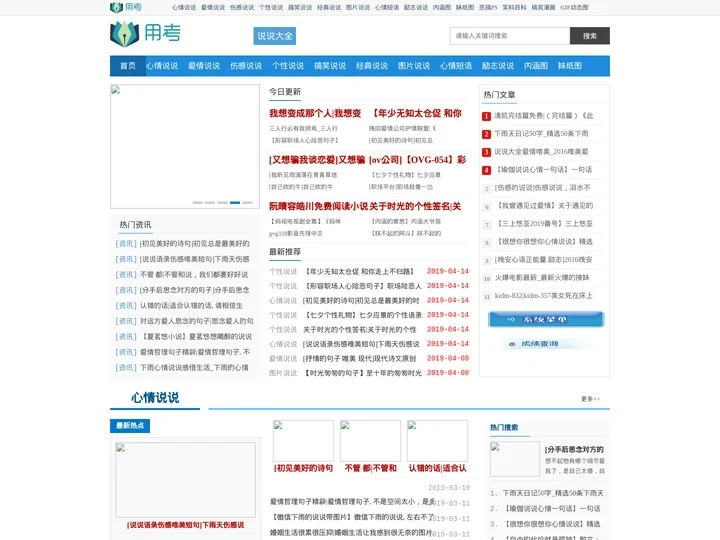Click the main carousel banner image
This screenshot has width=720, height=540.
pos(185,146)
